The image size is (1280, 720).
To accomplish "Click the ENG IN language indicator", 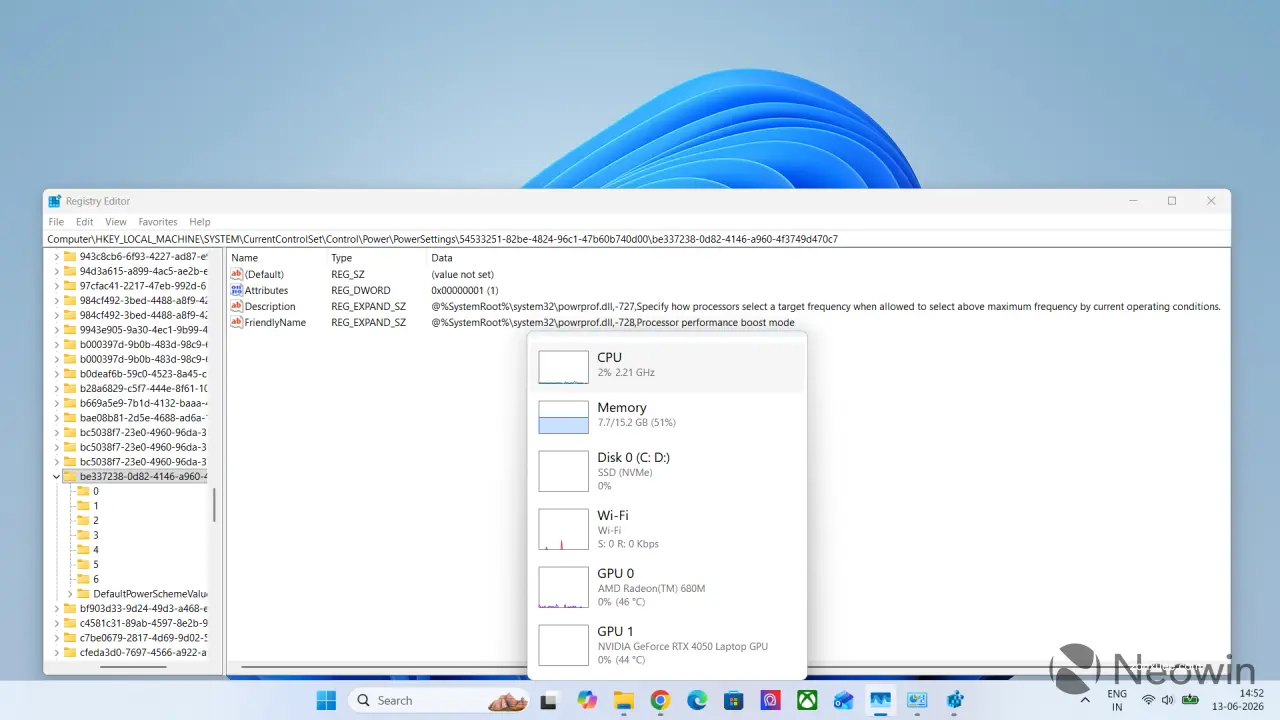I will (1117, 700).
